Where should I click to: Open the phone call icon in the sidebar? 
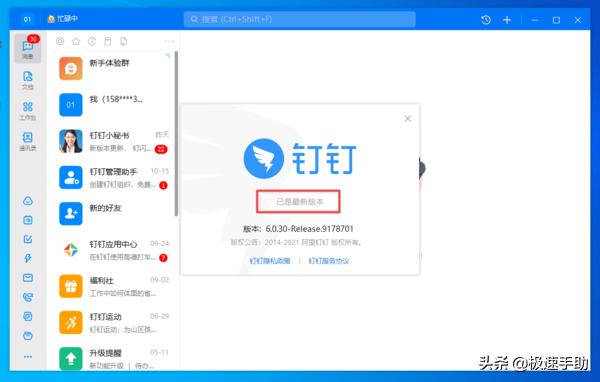[28, 297]
